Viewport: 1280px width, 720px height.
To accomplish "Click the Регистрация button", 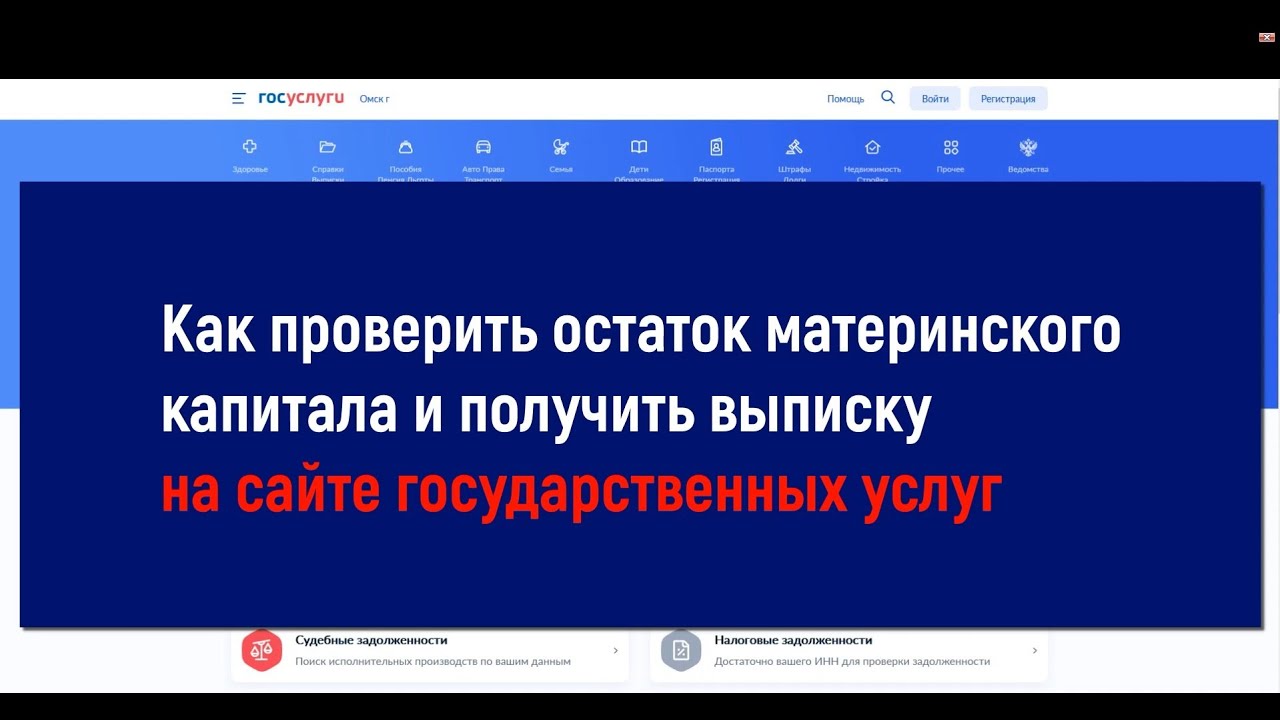I will pyautogui.click(x=1008, y=98).
